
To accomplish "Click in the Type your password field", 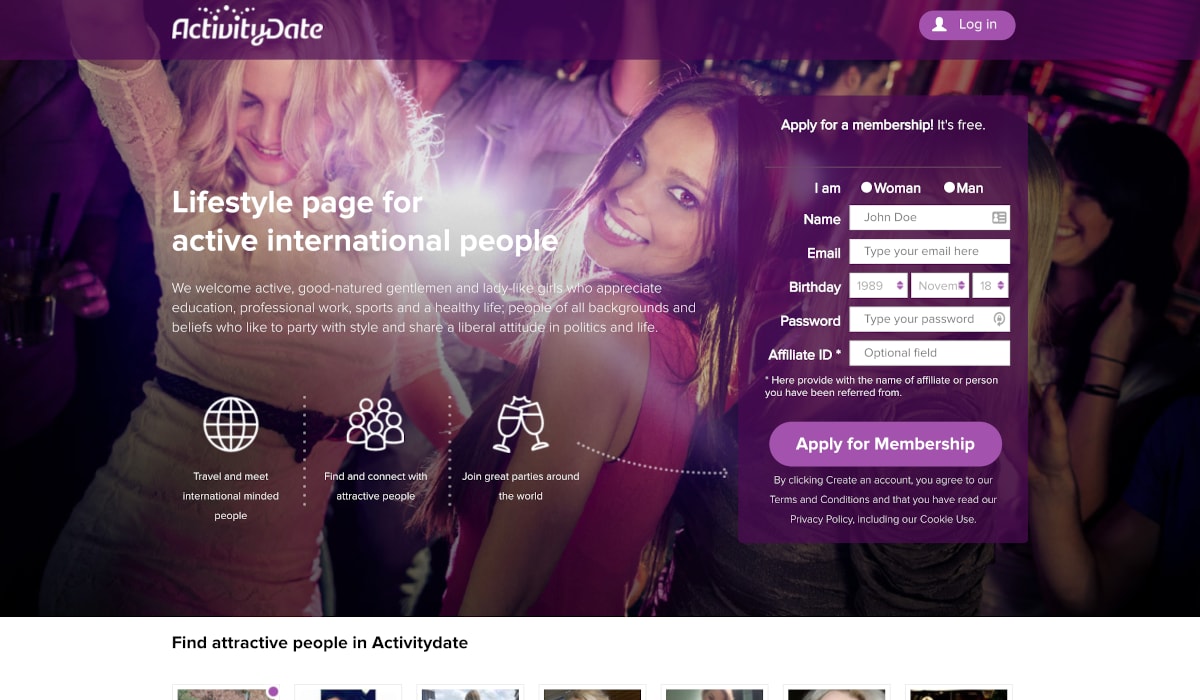I will [x=929, y=319].
